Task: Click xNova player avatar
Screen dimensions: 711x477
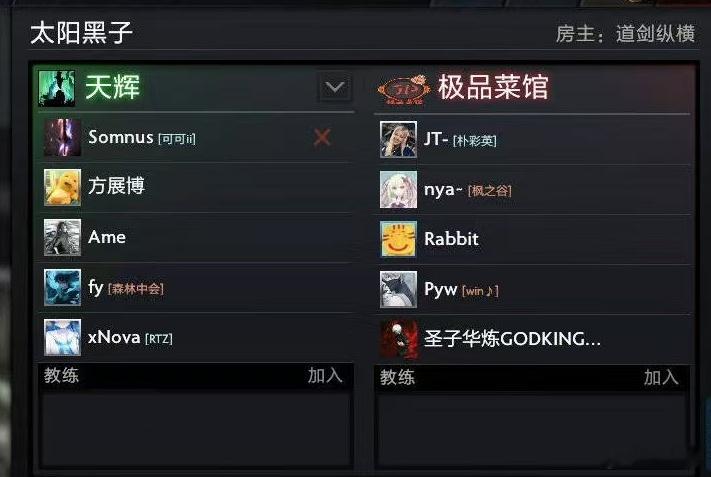Action: coord(63,337)
